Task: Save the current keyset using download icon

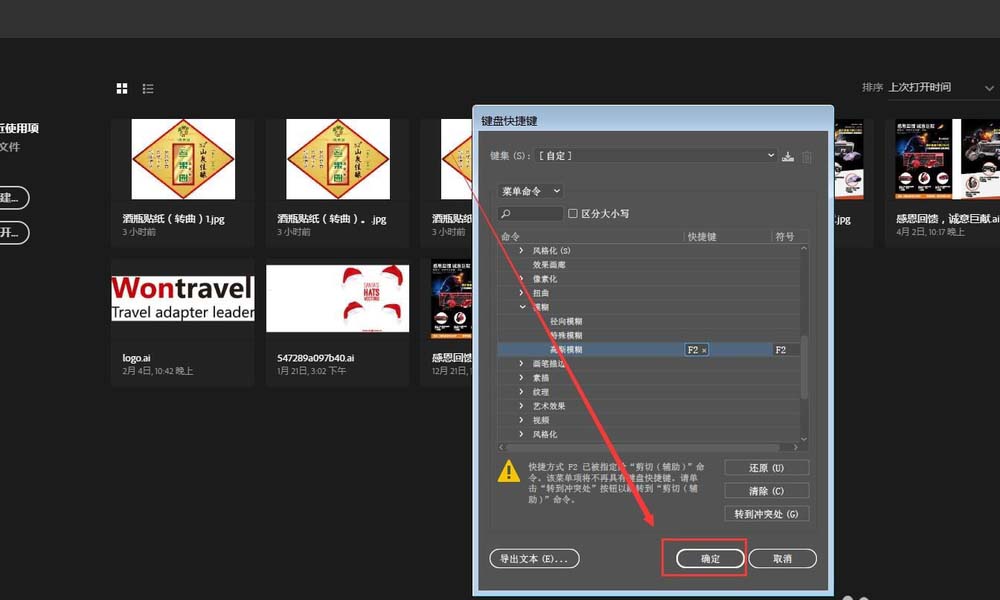Action: (x=788, y=158)
